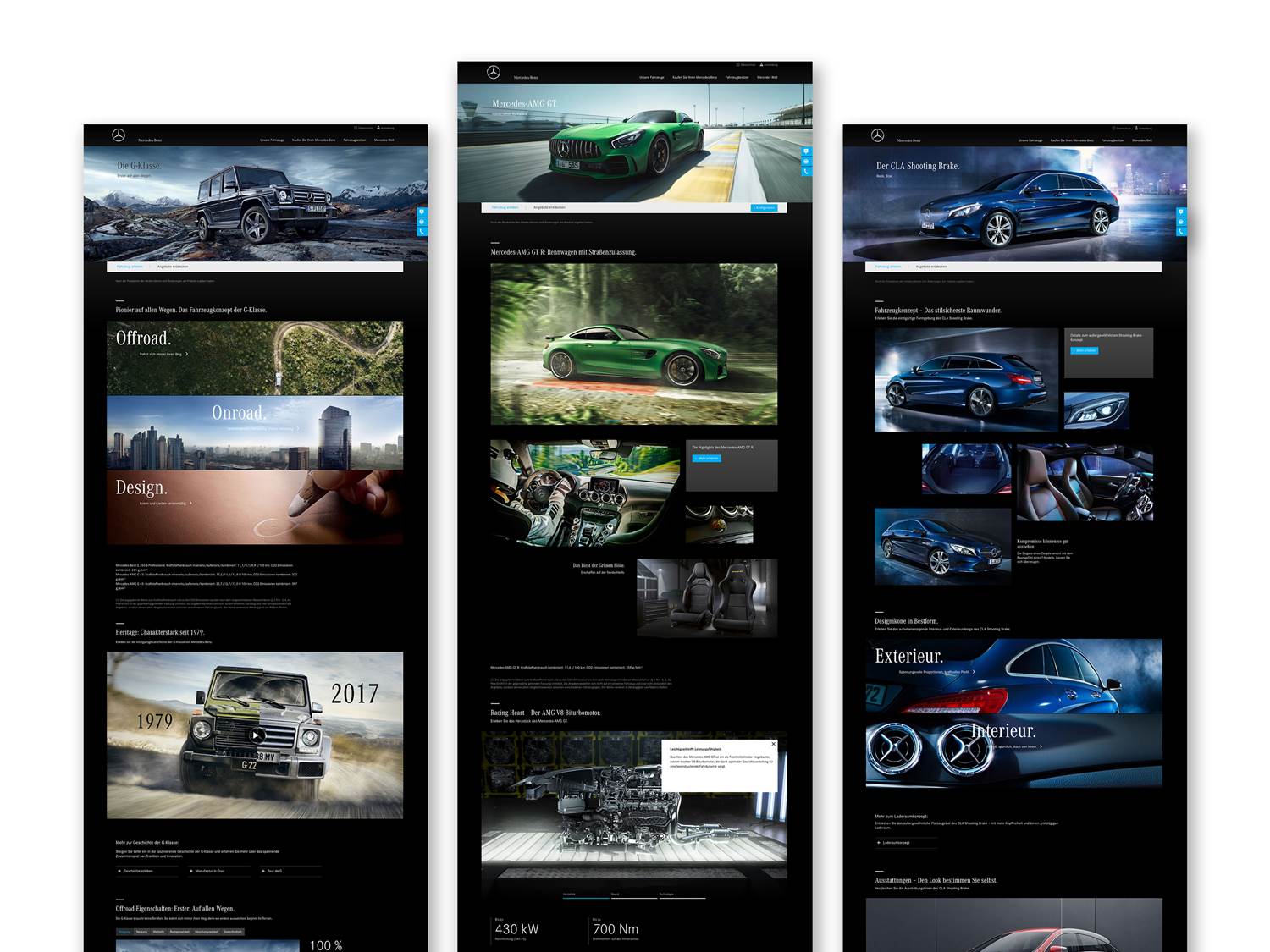Screen dimensions: 1270x952
Task: Click phone contact icon on CLA Shooting Brake page
Action: click(x=1181, y=231)
